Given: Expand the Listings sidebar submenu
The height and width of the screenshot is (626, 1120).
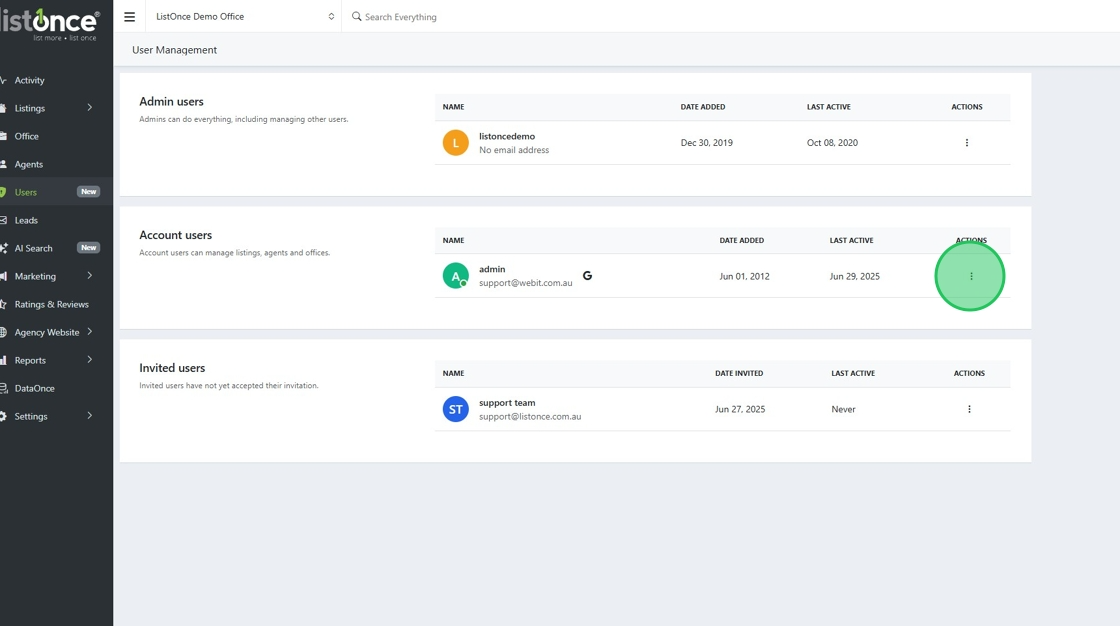Looking at the screenshot, I should point(89,108).
